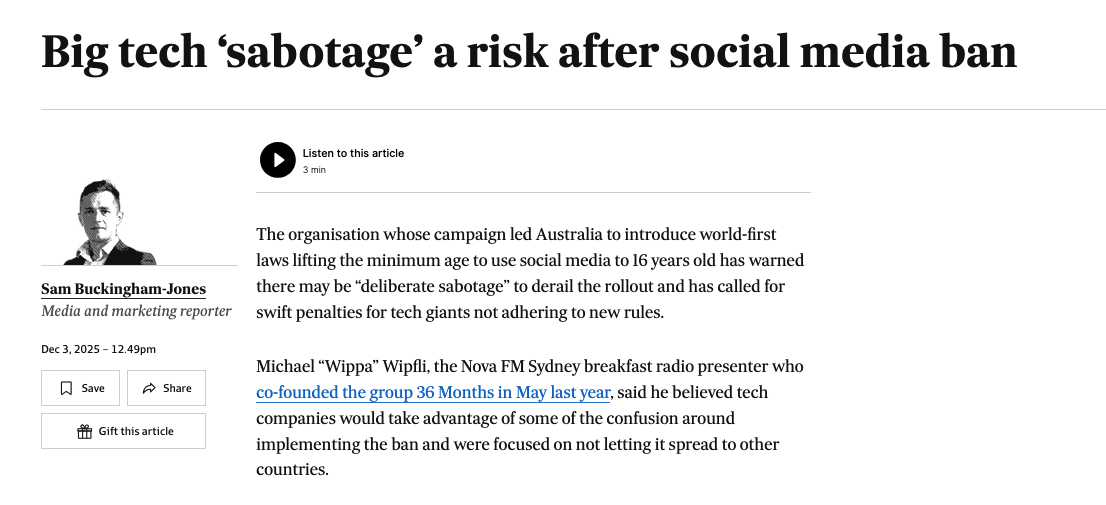Follow the '36 Months in May last year' link
Viewport: 1106px width, 505px height.
(x=433, y=392)
